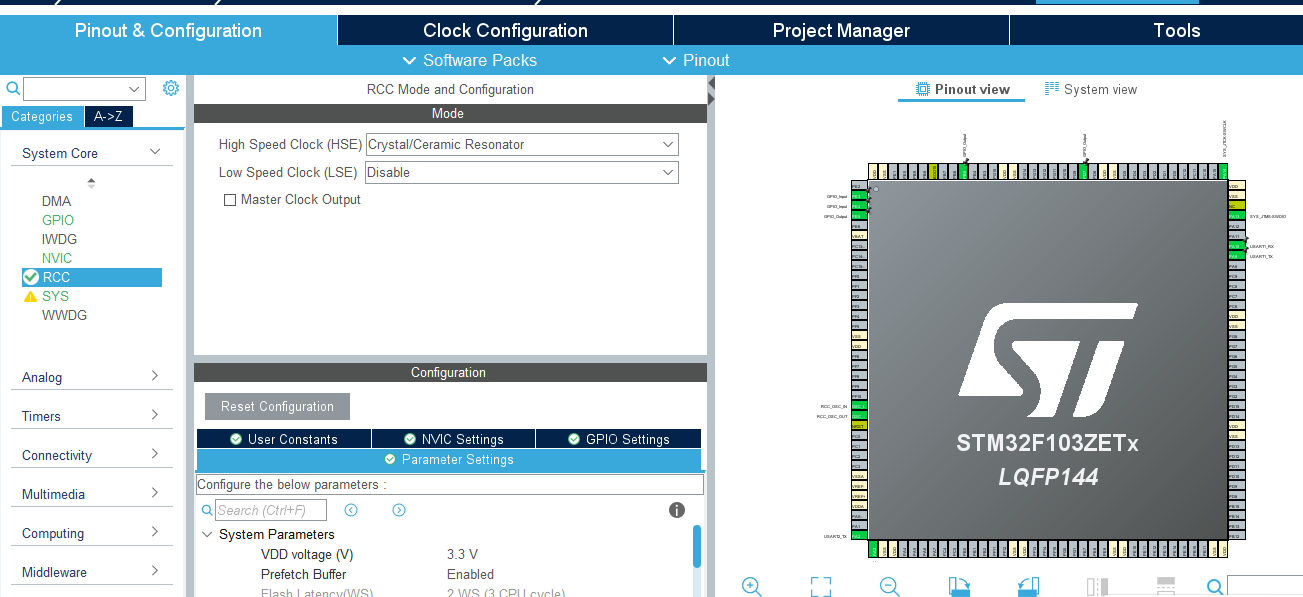Select the Pinout & Configuration tab
Viewport: 1303px width, 597px height.
pos(168,30)
